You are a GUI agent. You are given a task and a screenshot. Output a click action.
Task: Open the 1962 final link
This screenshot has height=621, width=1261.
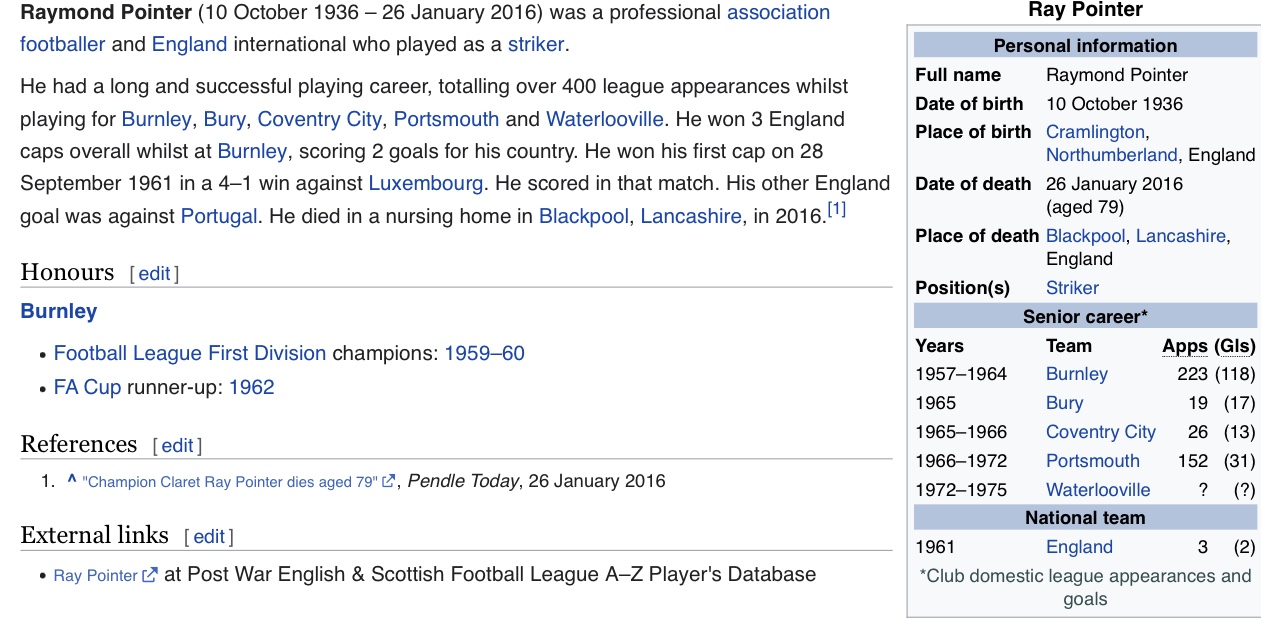point(251,387)
